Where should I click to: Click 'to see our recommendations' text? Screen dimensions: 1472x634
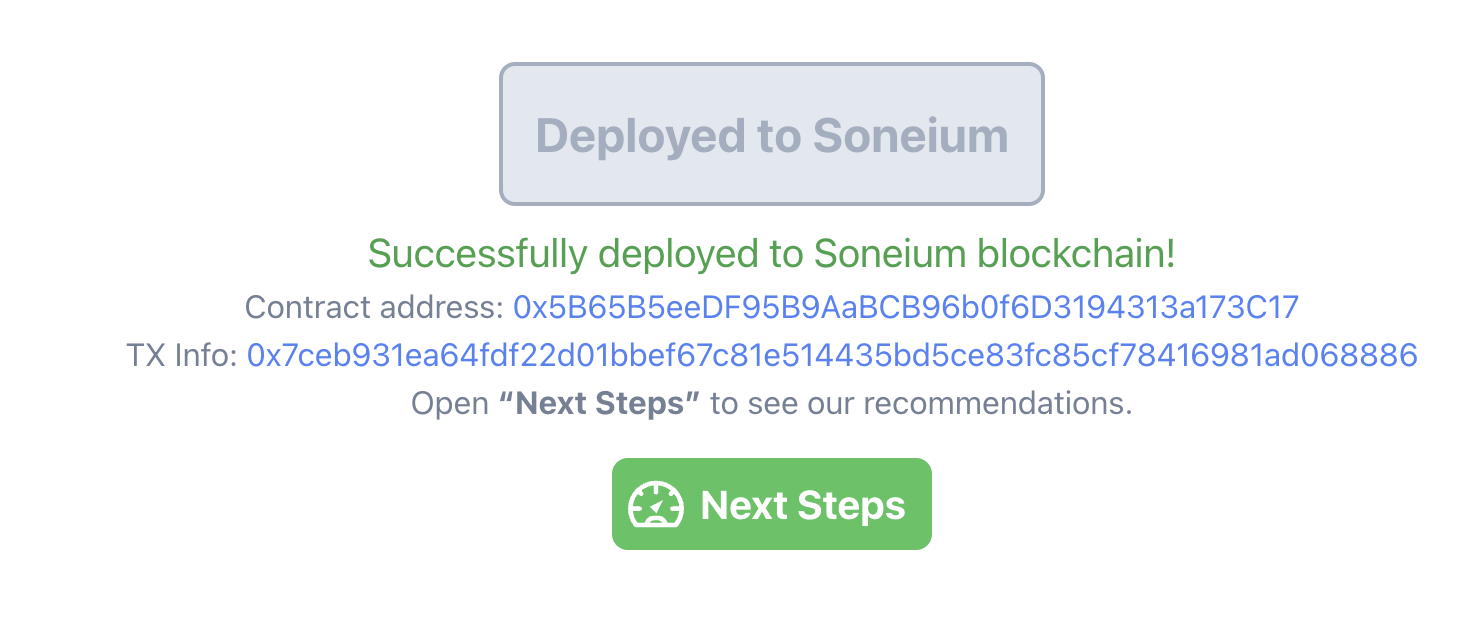tap(920, 404)
